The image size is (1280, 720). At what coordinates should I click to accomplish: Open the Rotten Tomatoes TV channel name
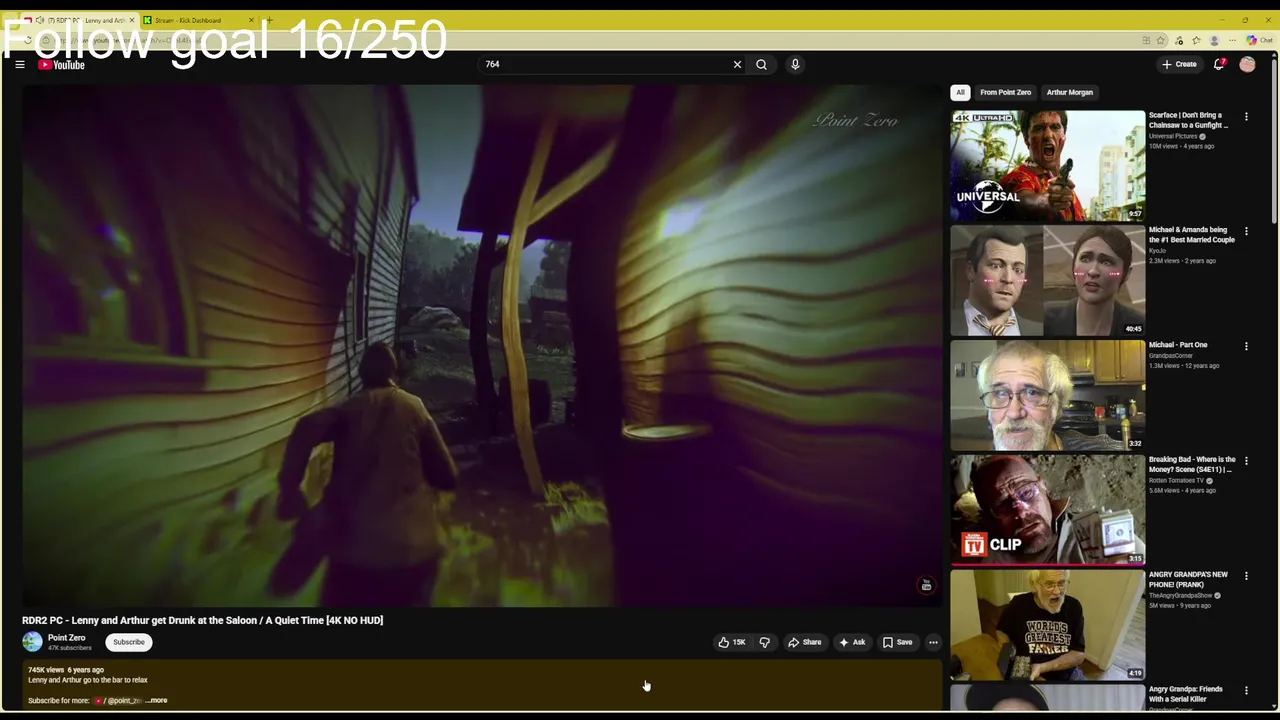click(x=1177, y=481)
